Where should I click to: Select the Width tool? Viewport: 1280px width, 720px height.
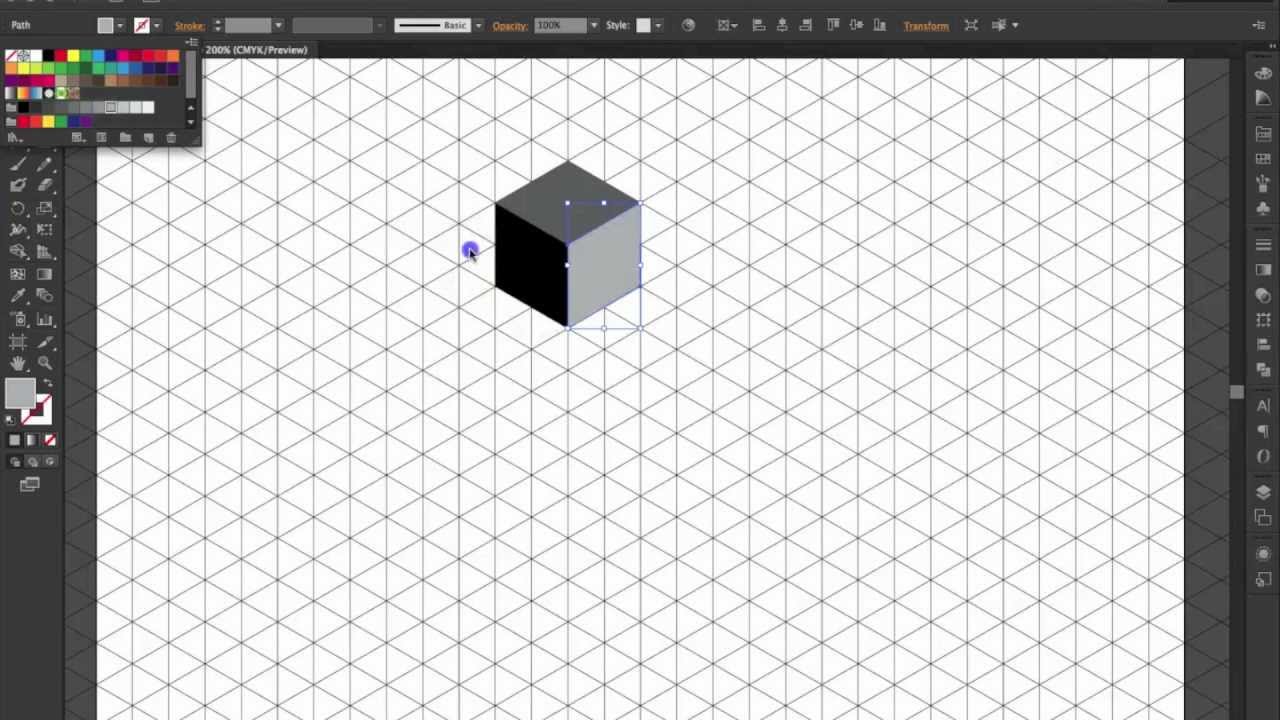point(18,230)
